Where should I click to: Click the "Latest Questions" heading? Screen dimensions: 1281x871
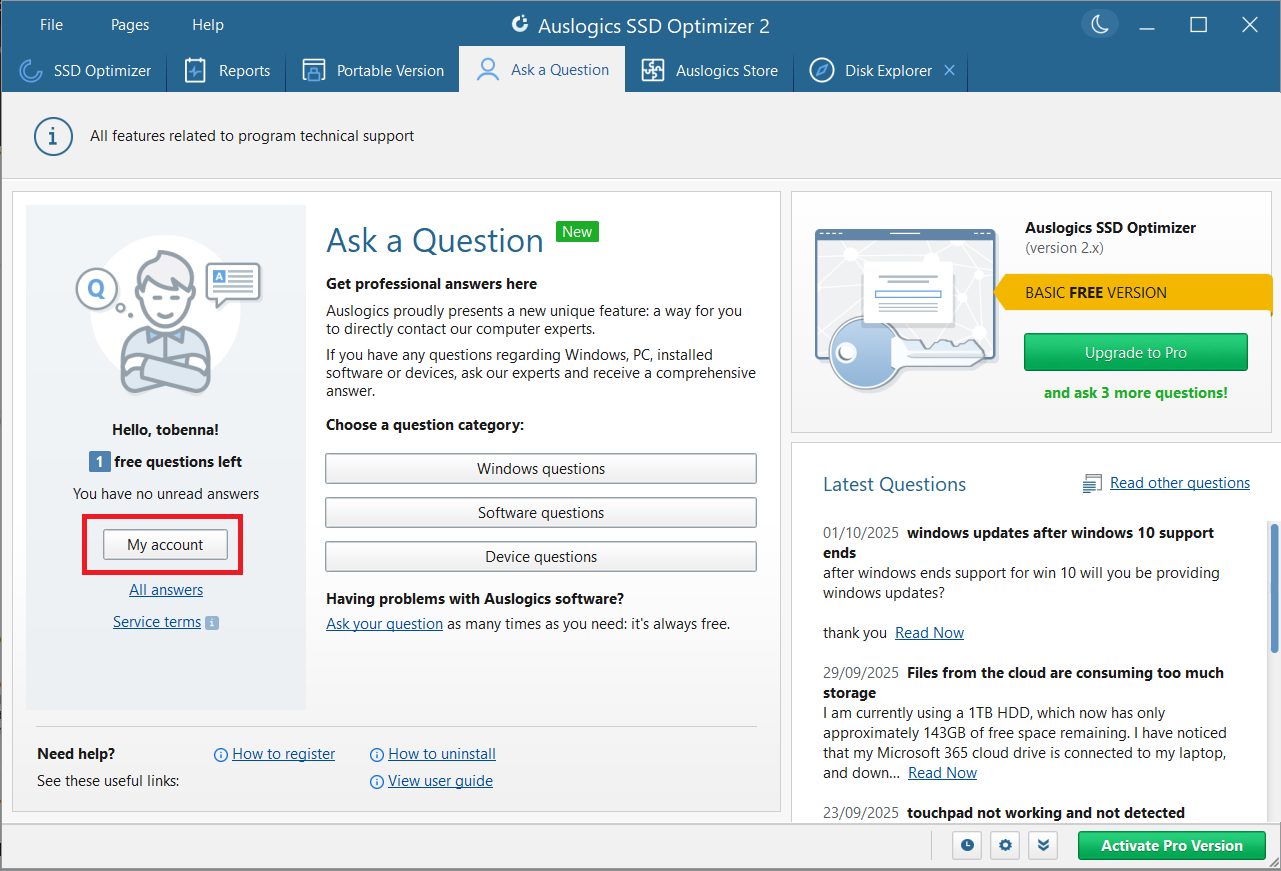click(894, 485)
